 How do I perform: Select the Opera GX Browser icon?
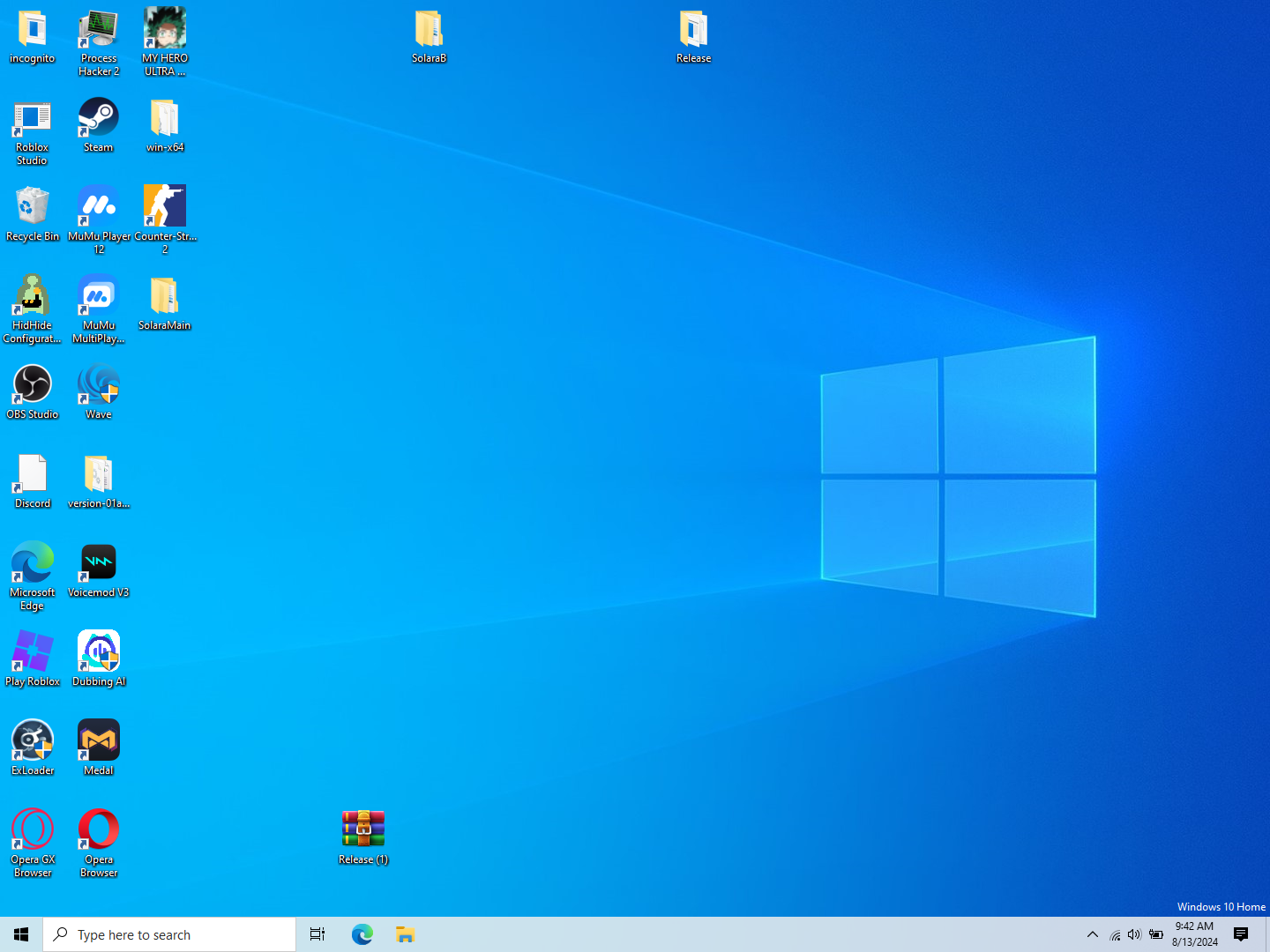tap(33, 844)
